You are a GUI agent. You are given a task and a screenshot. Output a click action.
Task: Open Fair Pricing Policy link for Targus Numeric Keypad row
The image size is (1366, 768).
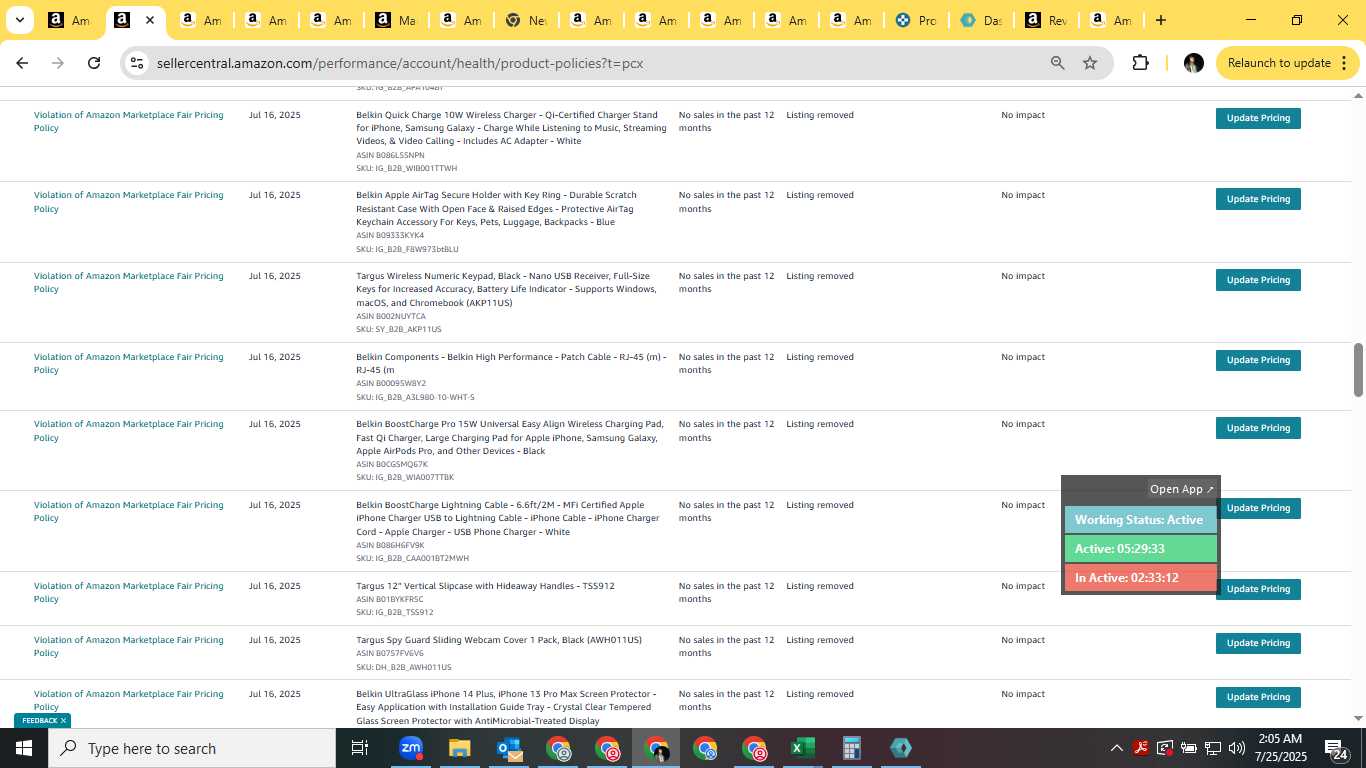tap(129, 282)
